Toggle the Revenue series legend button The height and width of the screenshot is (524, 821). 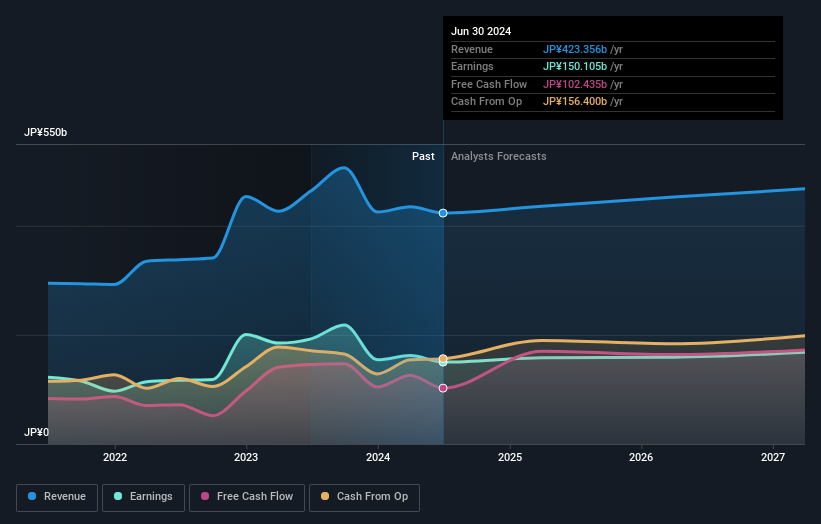click(57, 497)
